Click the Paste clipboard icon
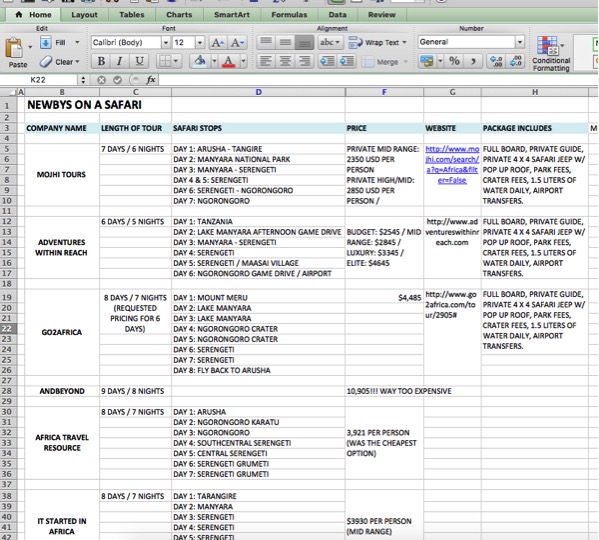 tap(15, 49)
